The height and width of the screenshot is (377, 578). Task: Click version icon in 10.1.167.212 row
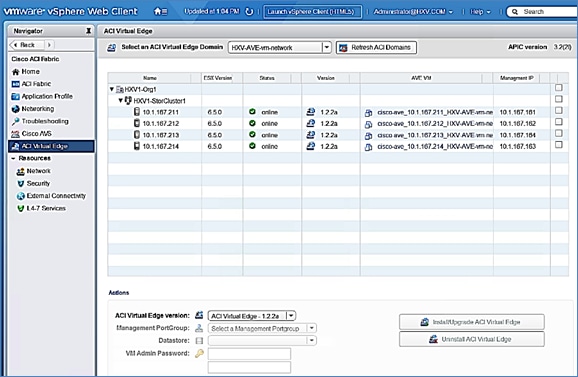click(311, 123)
